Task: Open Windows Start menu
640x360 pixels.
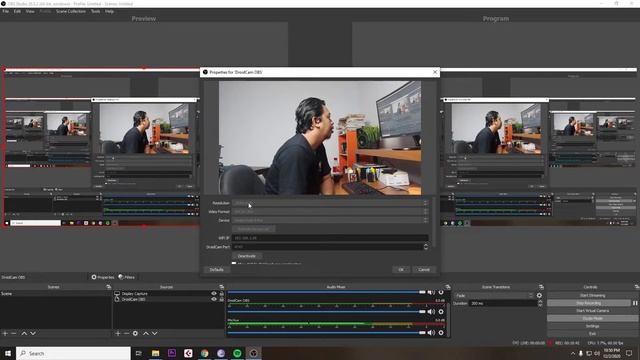Action: 8,353
